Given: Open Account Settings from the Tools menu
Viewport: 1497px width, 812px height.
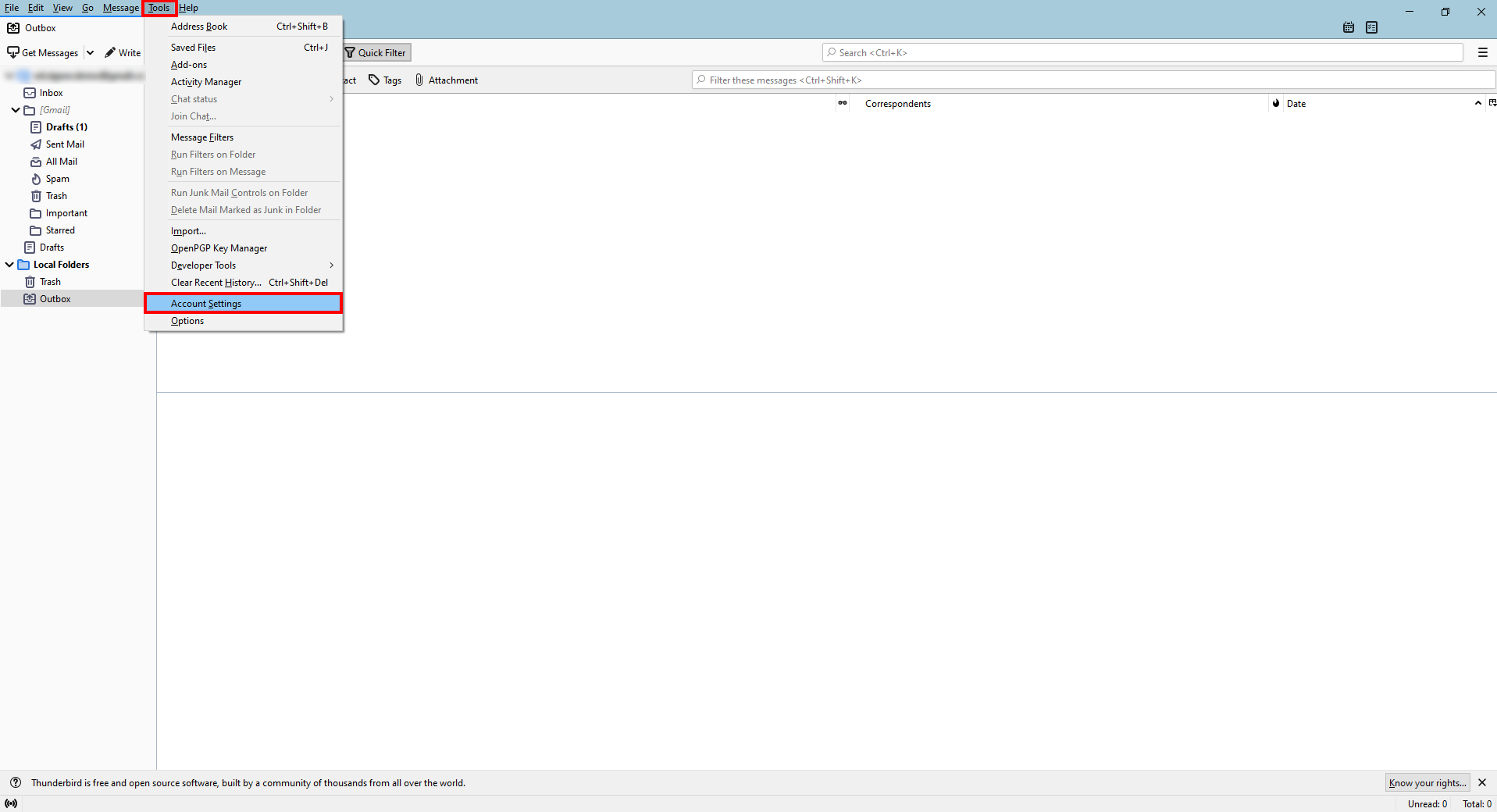Looking at the screenshot, I should point(205,303).
